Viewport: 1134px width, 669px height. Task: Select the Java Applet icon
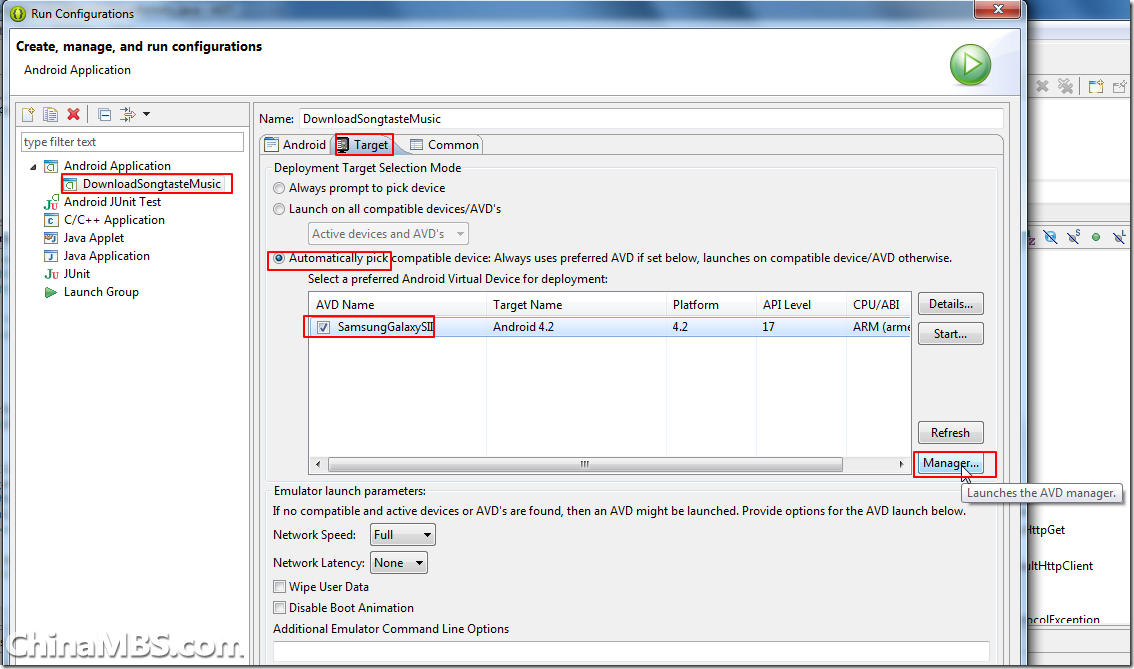(51, 238)
